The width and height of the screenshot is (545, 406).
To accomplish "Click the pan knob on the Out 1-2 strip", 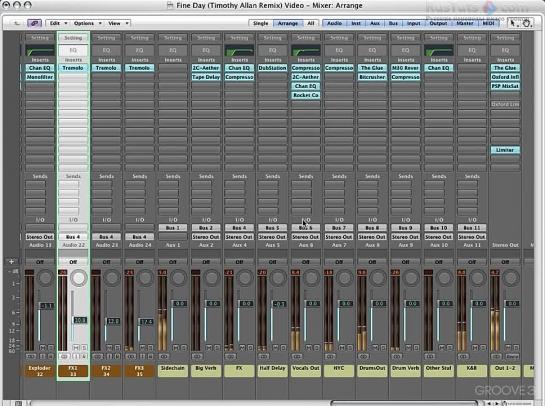I will (511, 278).
